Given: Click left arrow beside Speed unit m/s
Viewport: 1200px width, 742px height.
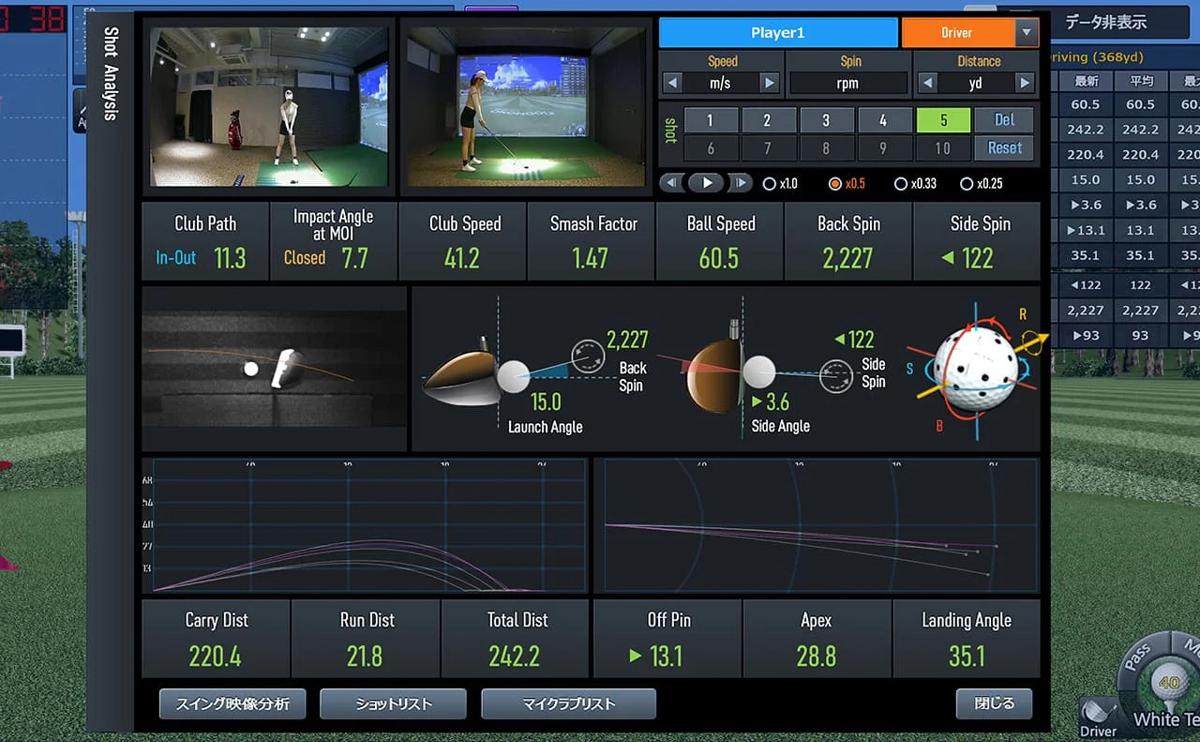Looking at the screenshot, I should (x=672, y=83).
